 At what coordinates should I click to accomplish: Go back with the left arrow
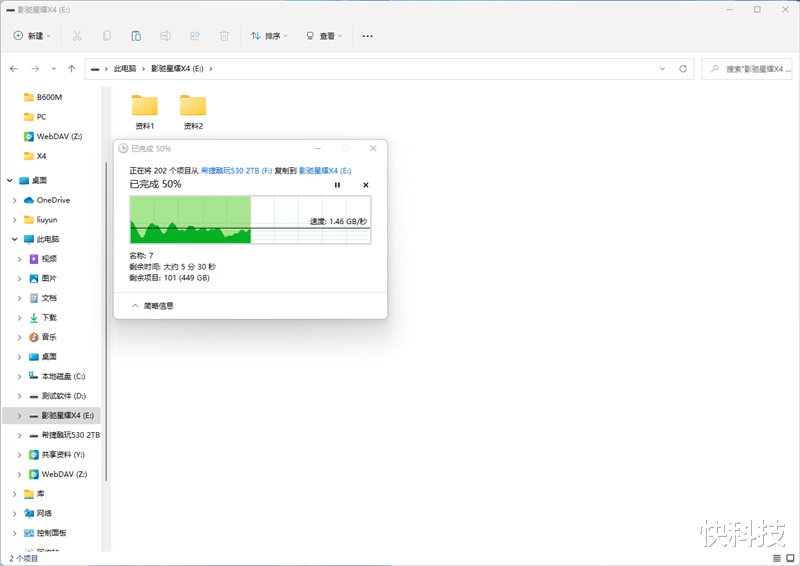(x=14, y=68)
